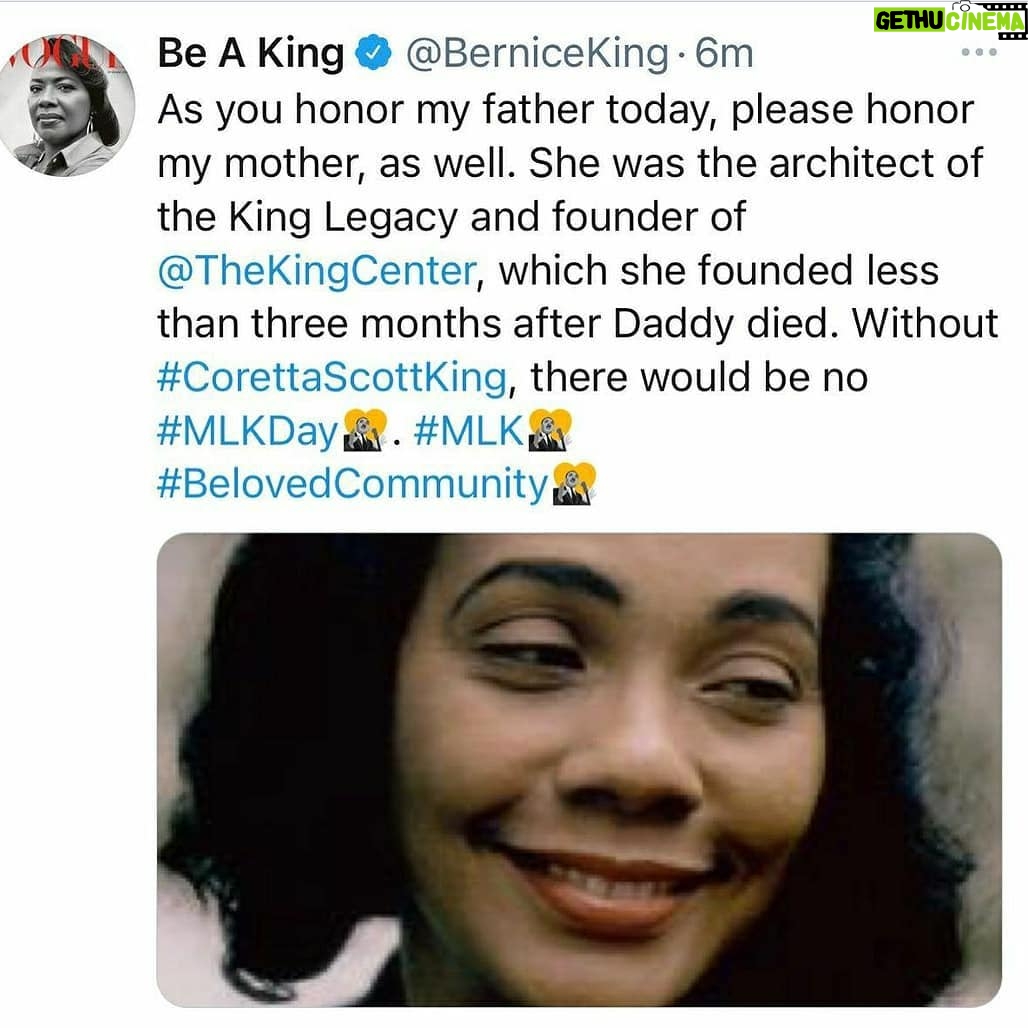Click the 'there would be no' text
The height and width of the screenshot is (1028, 1028).
click(699, 378)
